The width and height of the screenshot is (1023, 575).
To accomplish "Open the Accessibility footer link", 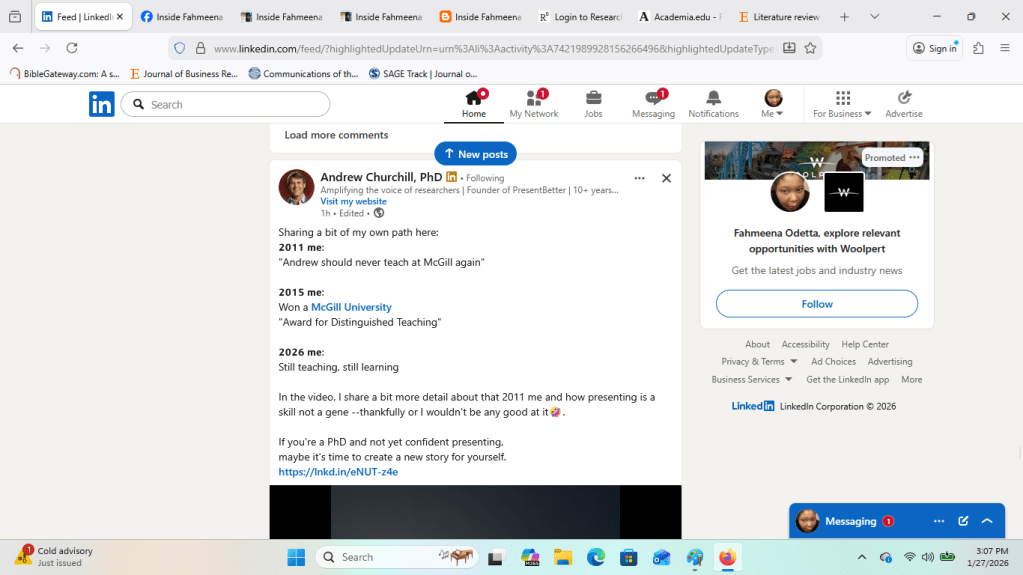I will coord(805,344).
